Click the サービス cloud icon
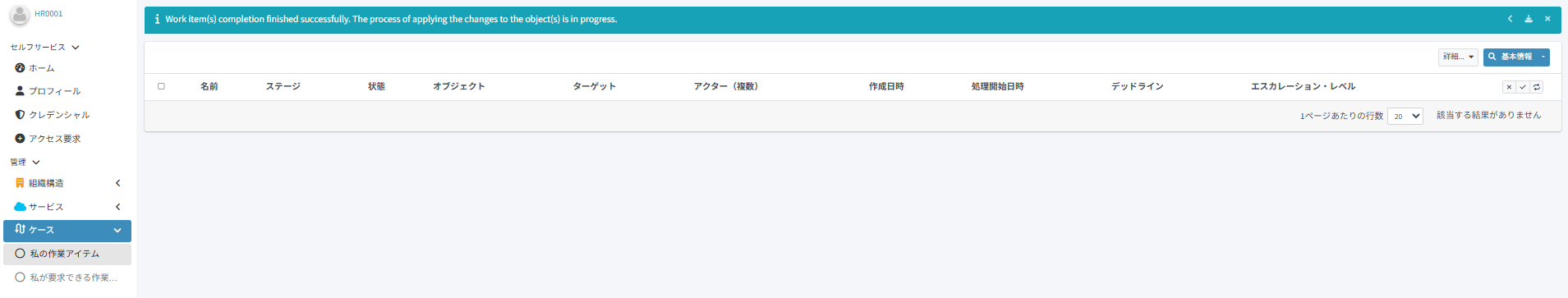 (x=20, y=207)
